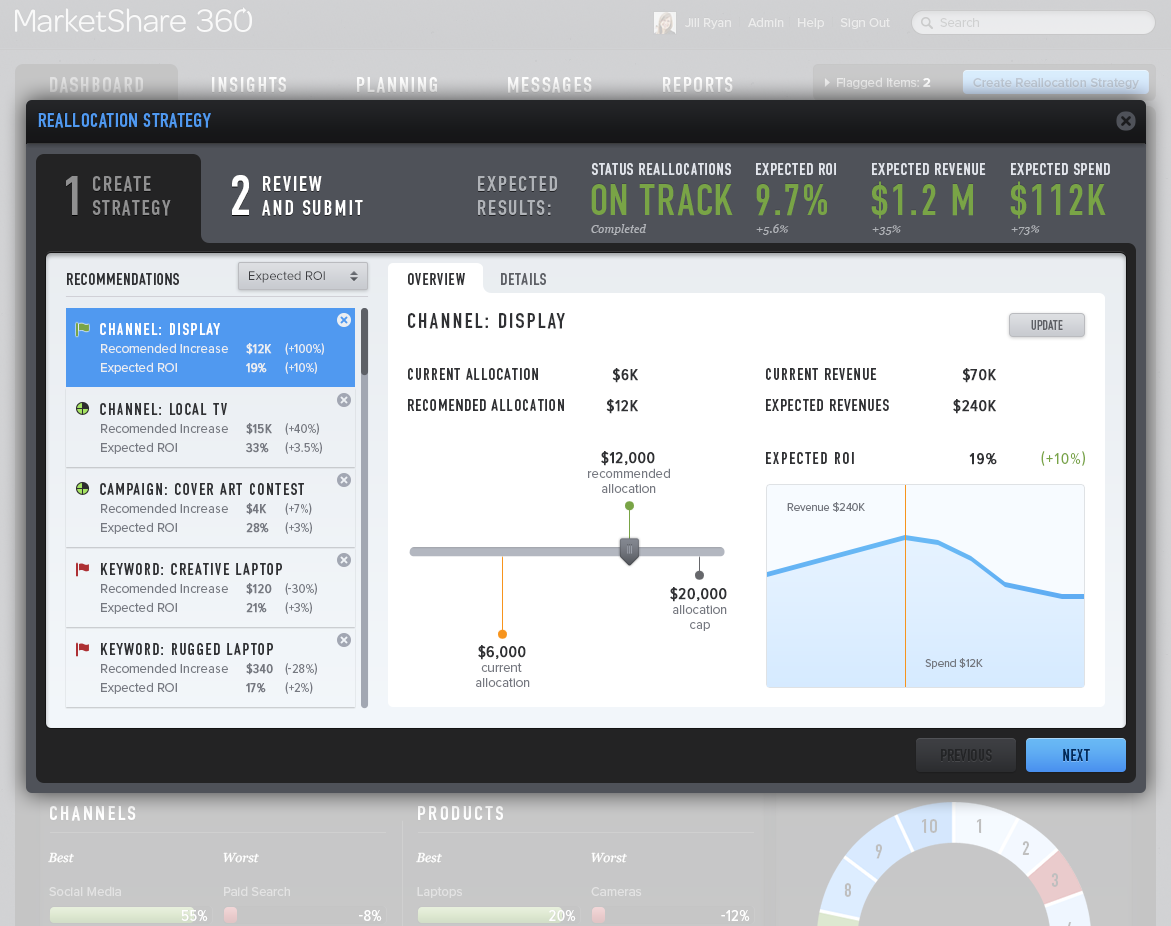Click the green flag on Channel: Display
The height and width of the screenshot is (926, 1171).
(x=82, y=329)
